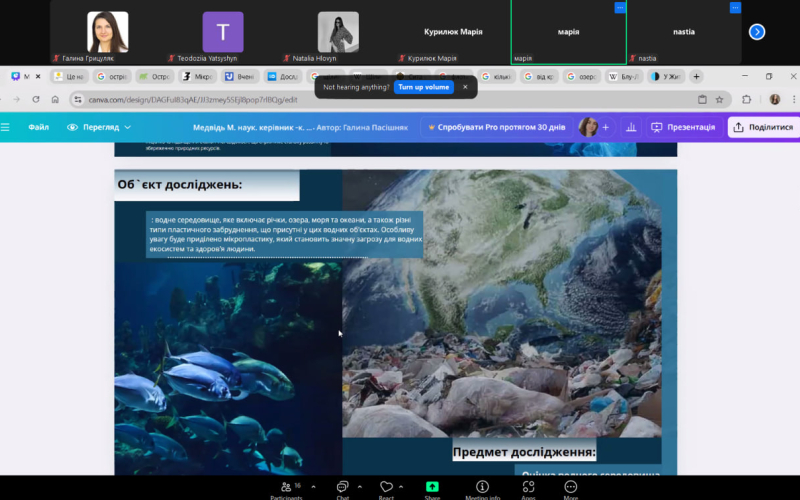Select Natalia Hlovyn video thumbnail
Viewport: 800px width, 500px height.
[x=338, y=32]
